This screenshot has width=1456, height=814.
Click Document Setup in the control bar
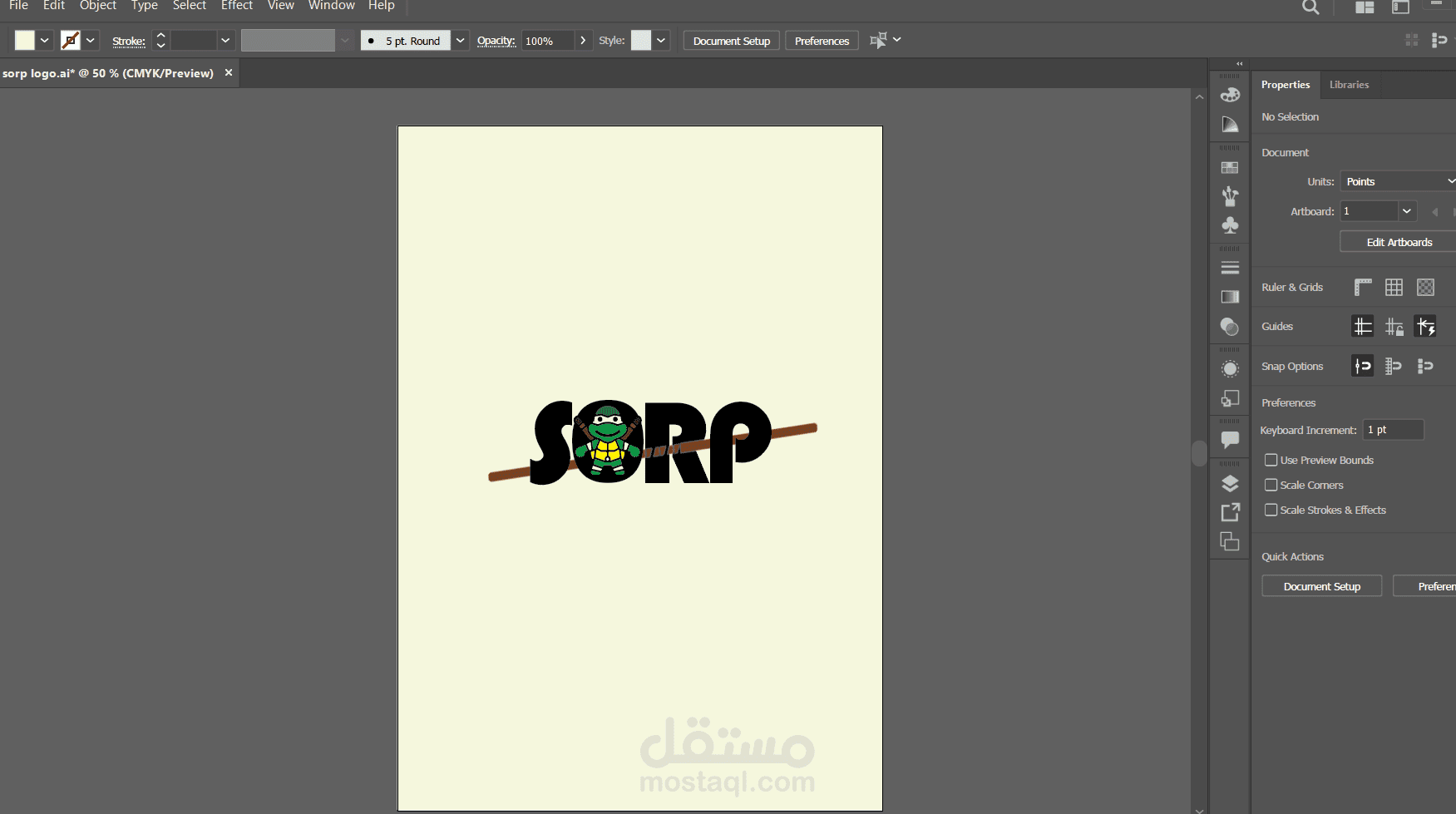pyautogui.click(x=732, y=41)
